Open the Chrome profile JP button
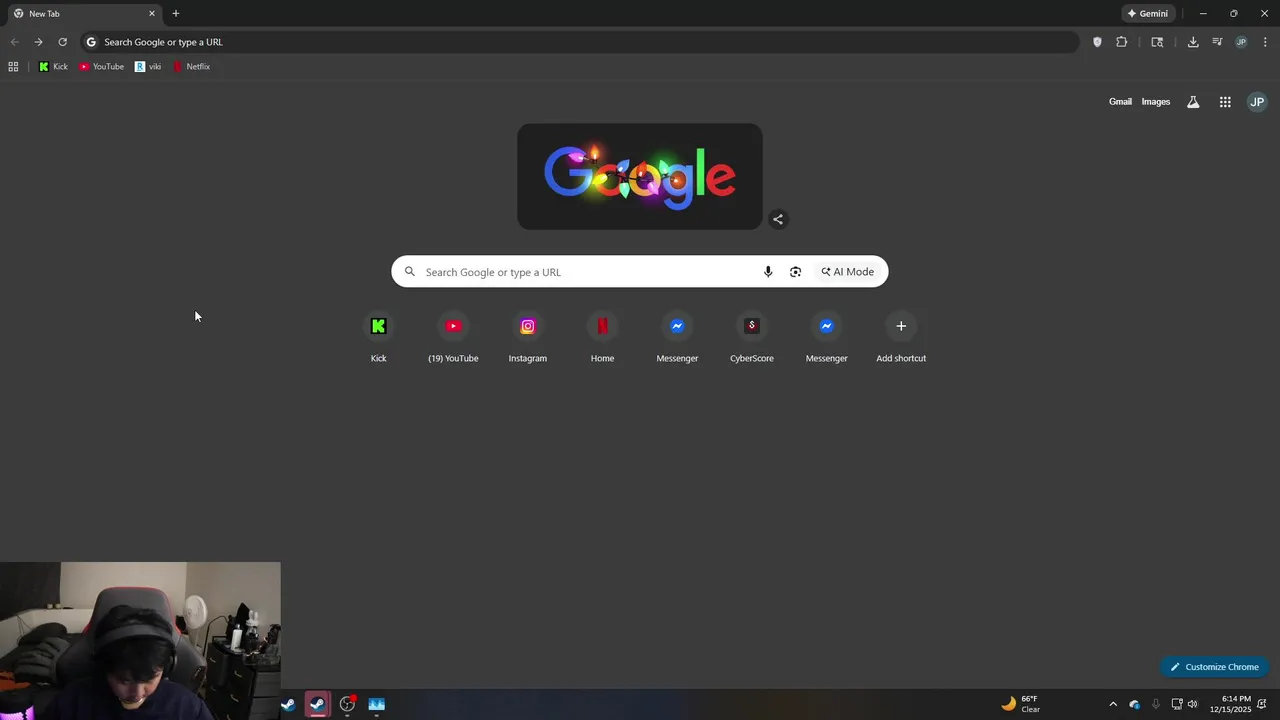 coord(1241,42)
